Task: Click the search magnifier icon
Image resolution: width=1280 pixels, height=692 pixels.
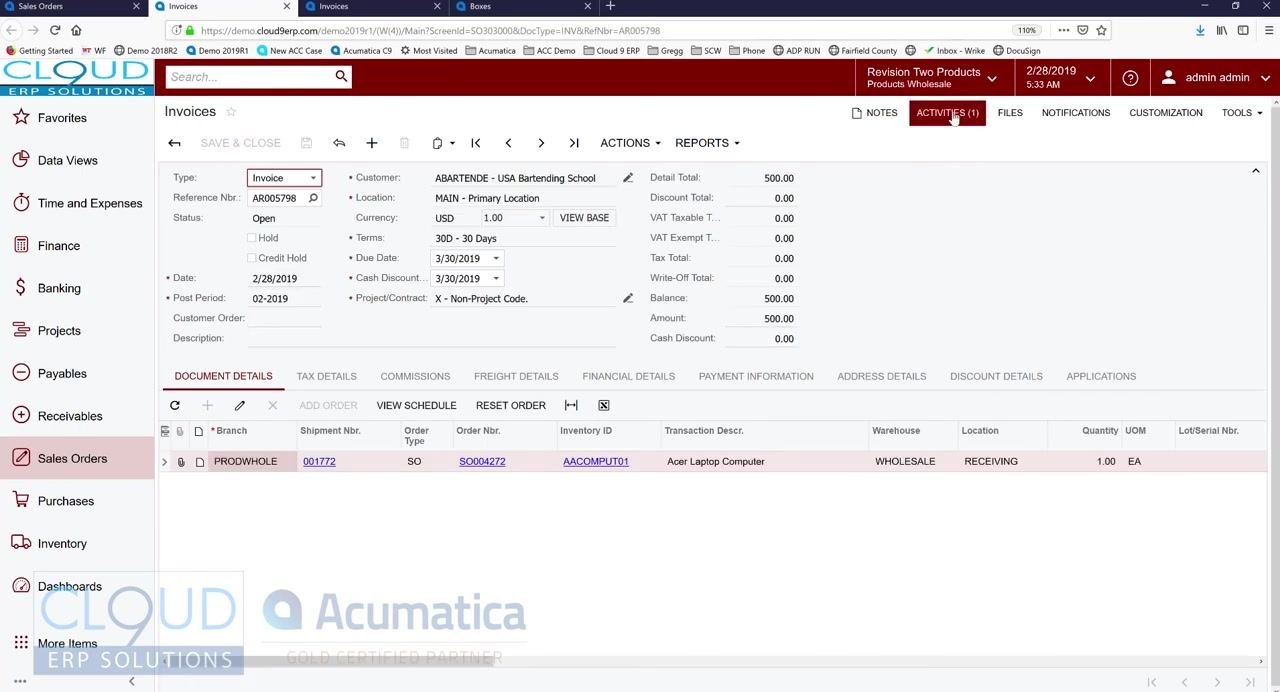Action: (x=341, y=77)
